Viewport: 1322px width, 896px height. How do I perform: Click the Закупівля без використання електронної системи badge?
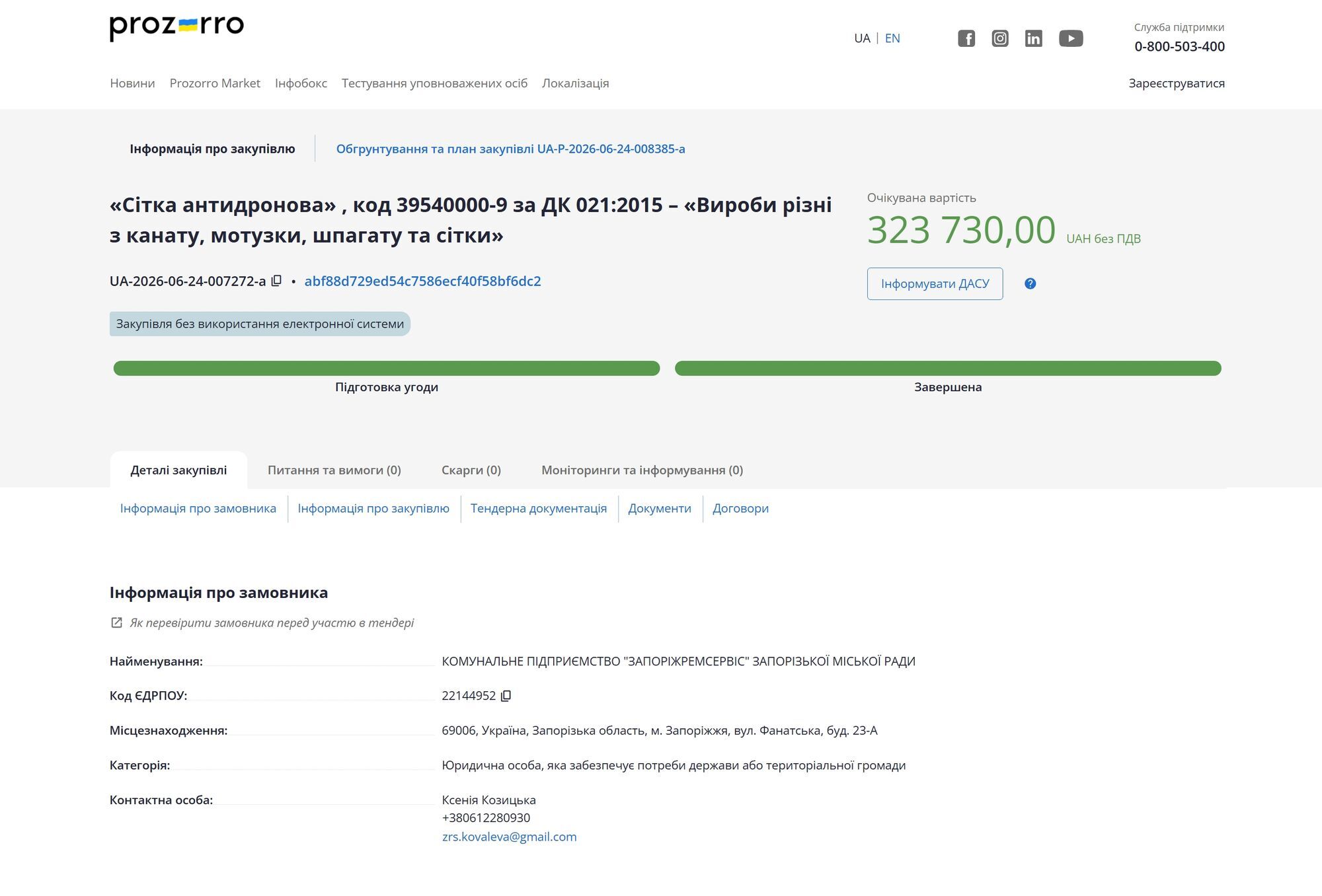(260, 324)
